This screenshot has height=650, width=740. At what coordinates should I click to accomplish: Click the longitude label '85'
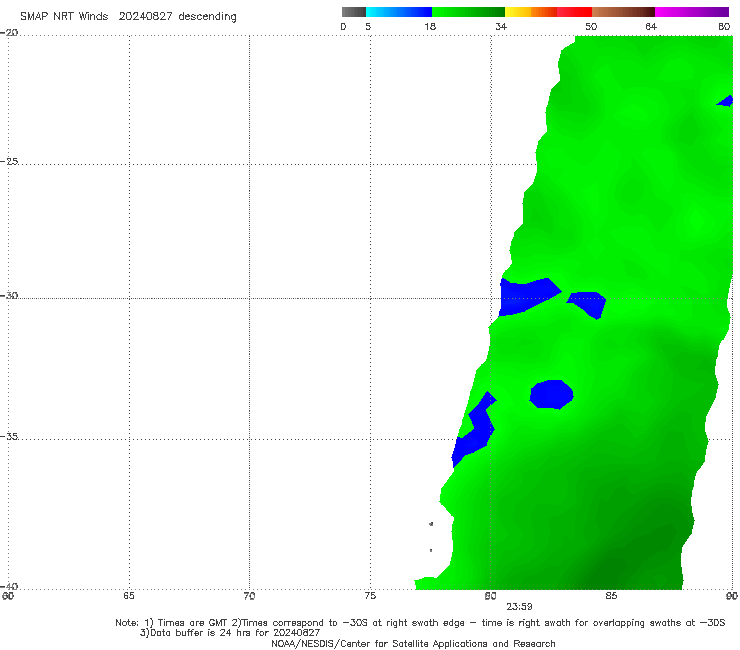pos(611,596)
